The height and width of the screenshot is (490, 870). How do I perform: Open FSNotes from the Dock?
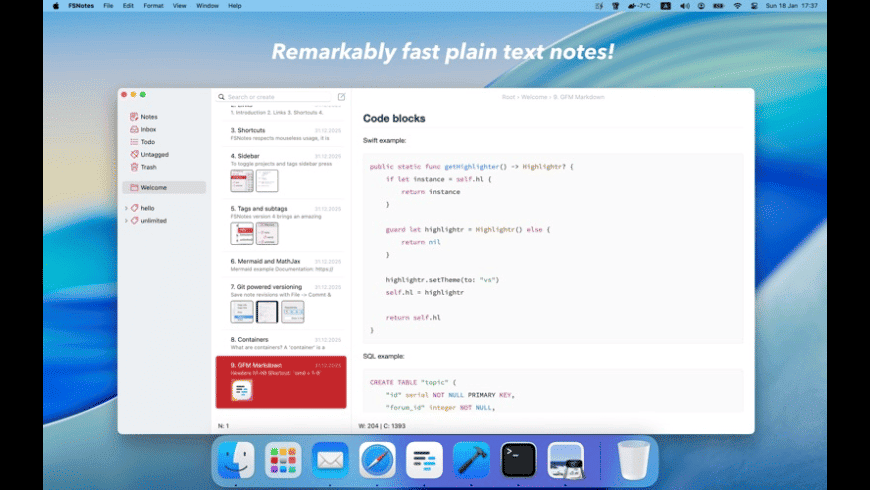[424, 460]
